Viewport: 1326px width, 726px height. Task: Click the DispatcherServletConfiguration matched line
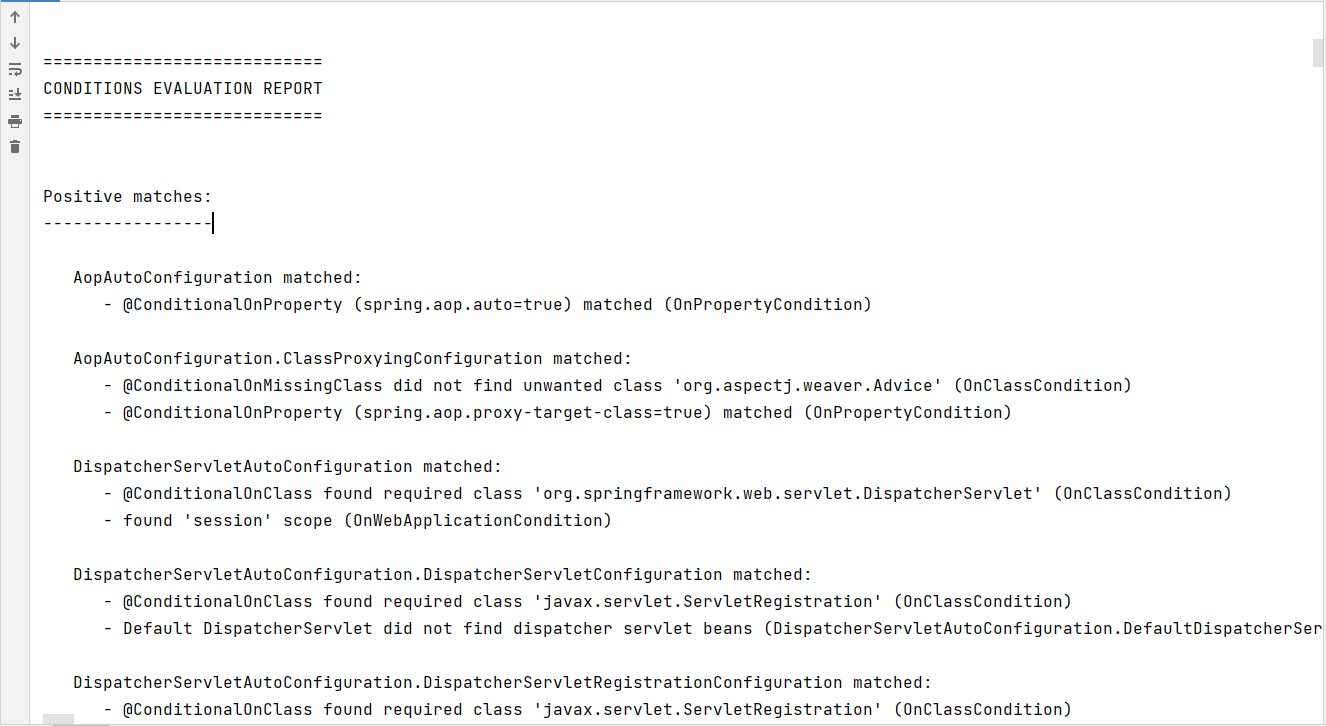click(443, 574)
